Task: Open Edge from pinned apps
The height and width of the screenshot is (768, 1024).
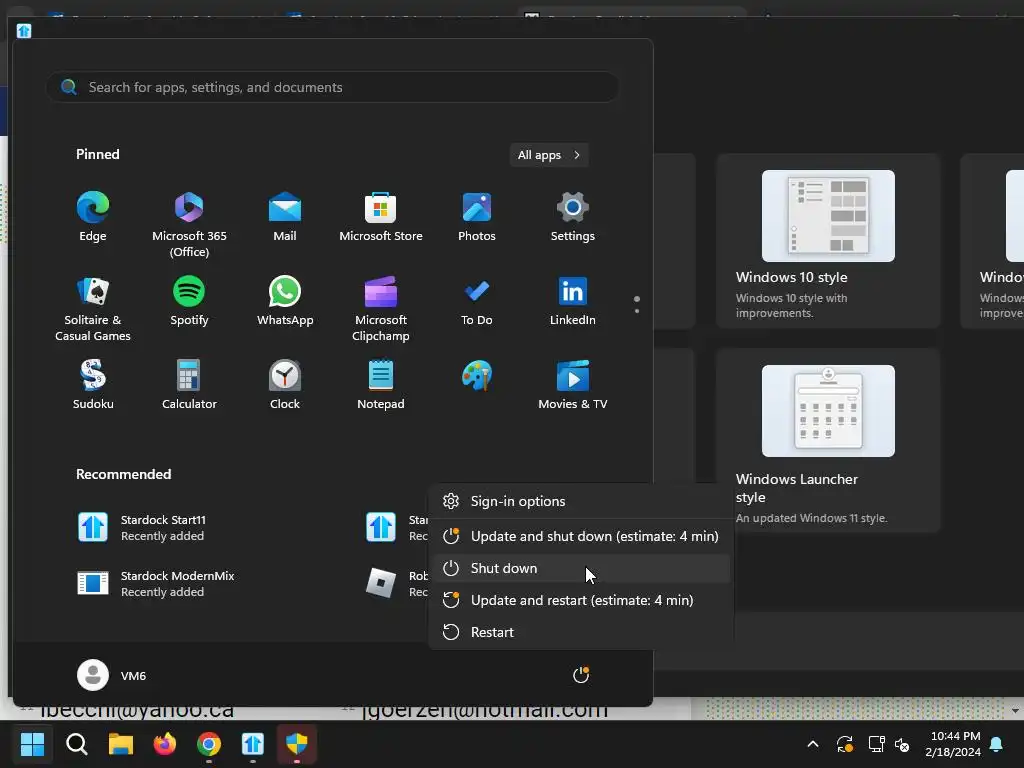Action: click(x=93, y=217)
